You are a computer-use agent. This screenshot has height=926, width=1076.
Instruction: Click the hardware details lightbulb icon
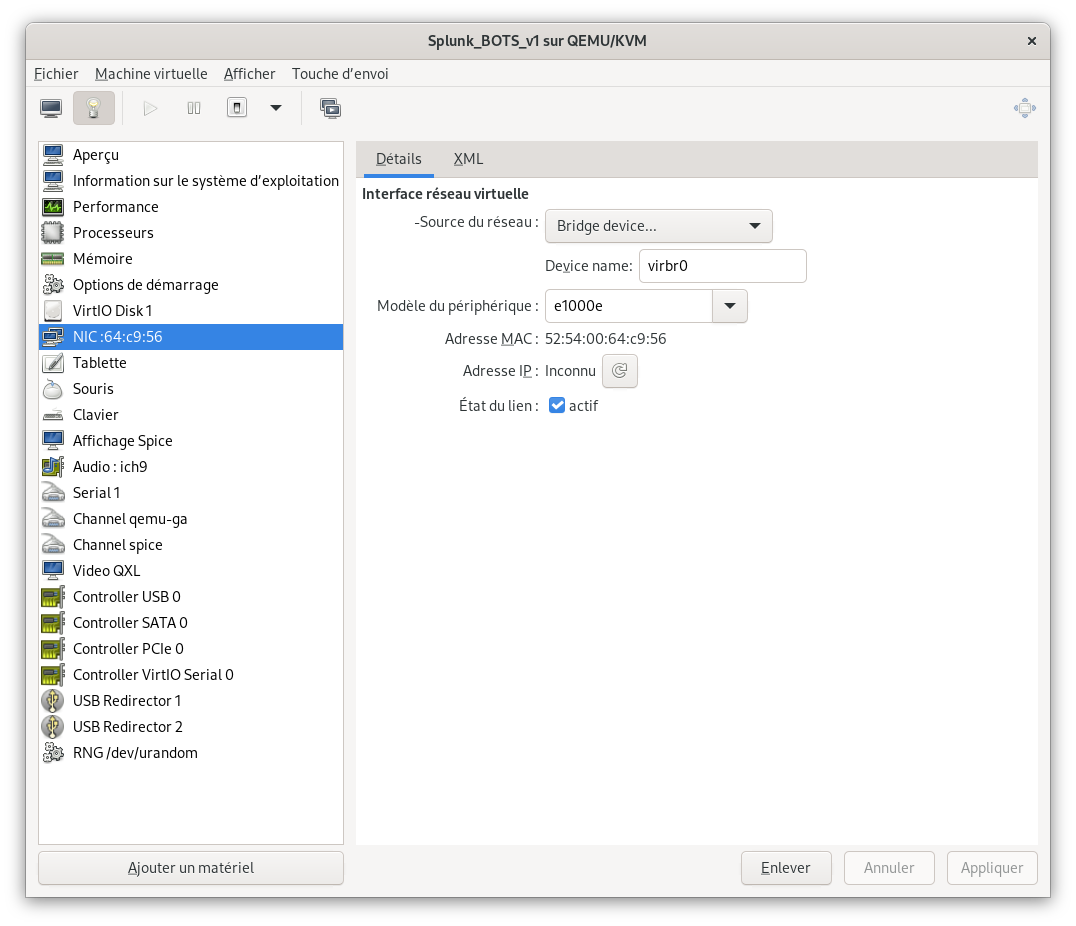(94, 108)
